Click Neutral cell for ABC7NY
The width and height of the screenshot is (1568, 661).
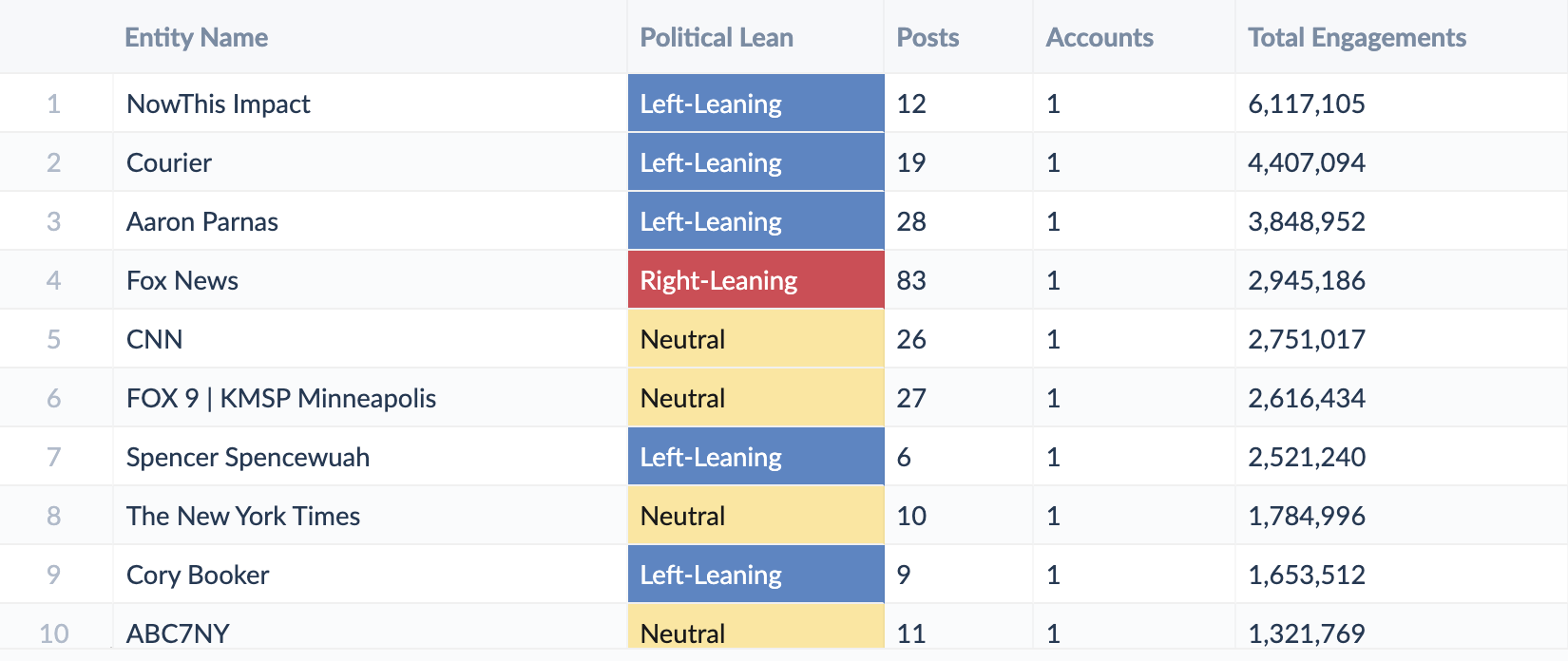(x=756, y=627)
